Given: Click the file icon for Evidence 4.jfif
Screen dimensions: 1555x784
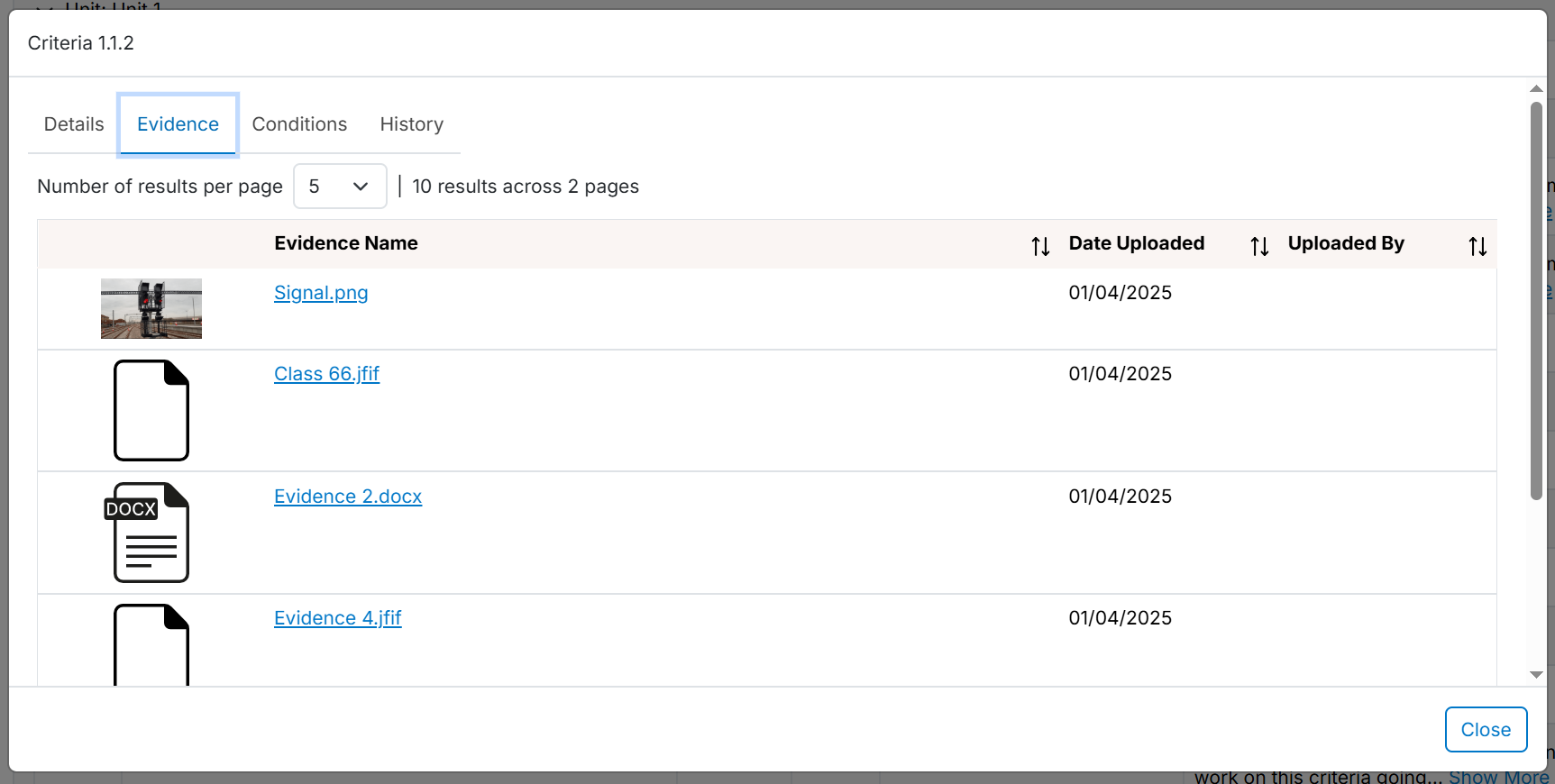Looking at the screenshot, I should [x=151, y=645].
